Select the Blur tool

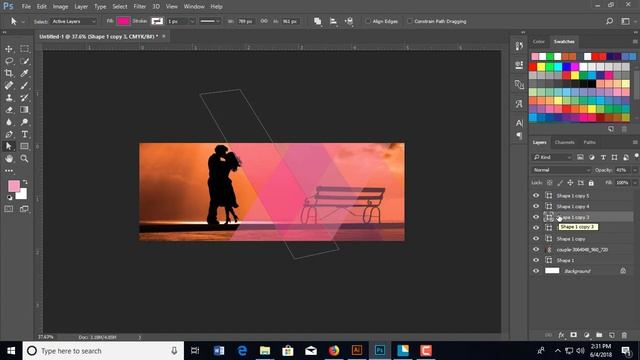pyautogui.click(x=9, y=122)
